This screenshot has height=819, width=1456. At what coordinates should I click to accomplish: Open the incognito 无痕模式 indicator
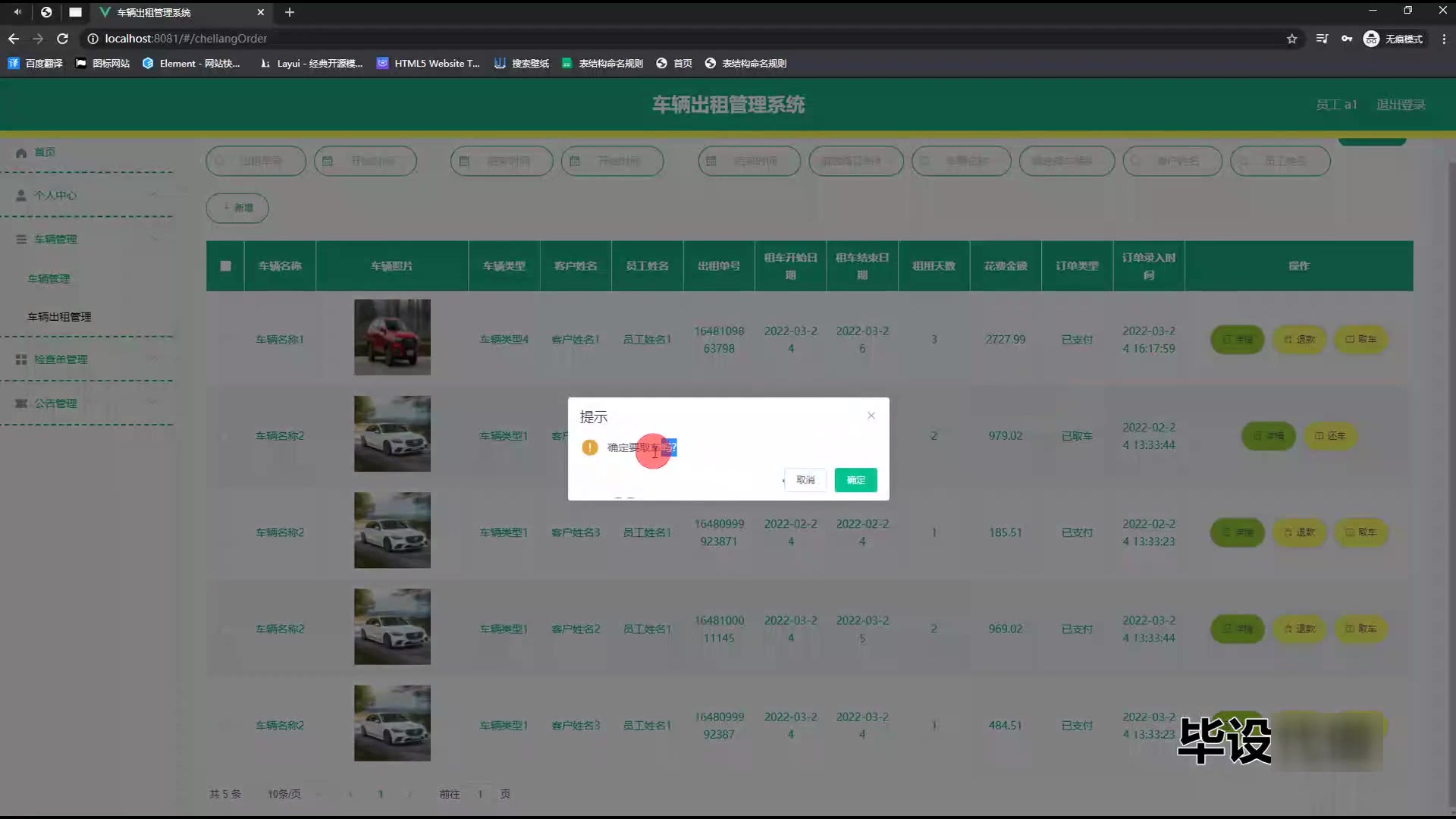click(1393, 39)
